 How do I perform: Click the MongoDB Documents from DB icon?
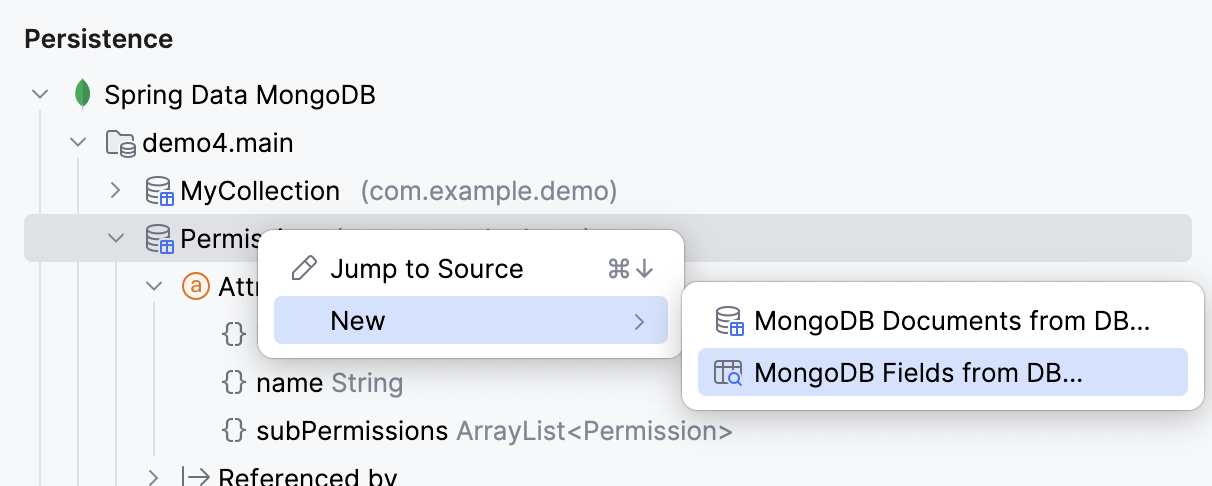(729, 322)
